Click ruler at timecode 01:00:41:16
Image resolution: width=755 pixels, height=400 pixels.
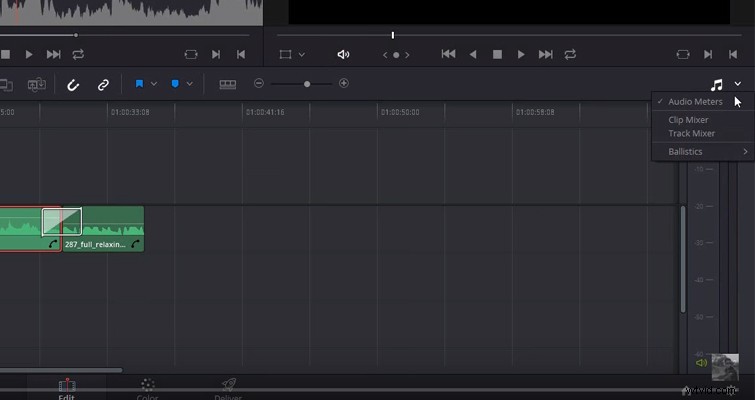click(x=265, y=112)
